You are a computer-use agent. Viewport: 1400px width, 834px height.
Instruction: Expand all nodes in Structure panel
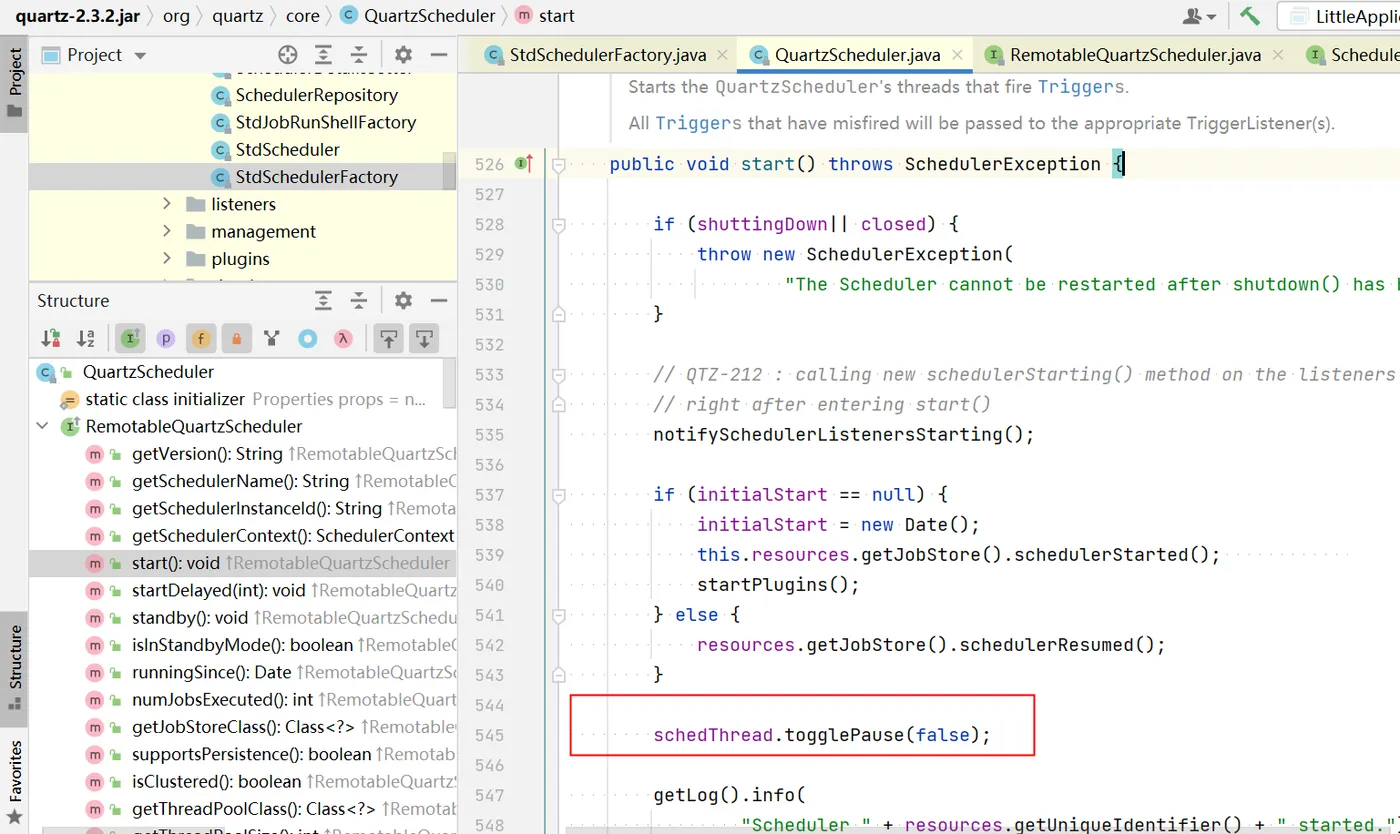point(323,300)
